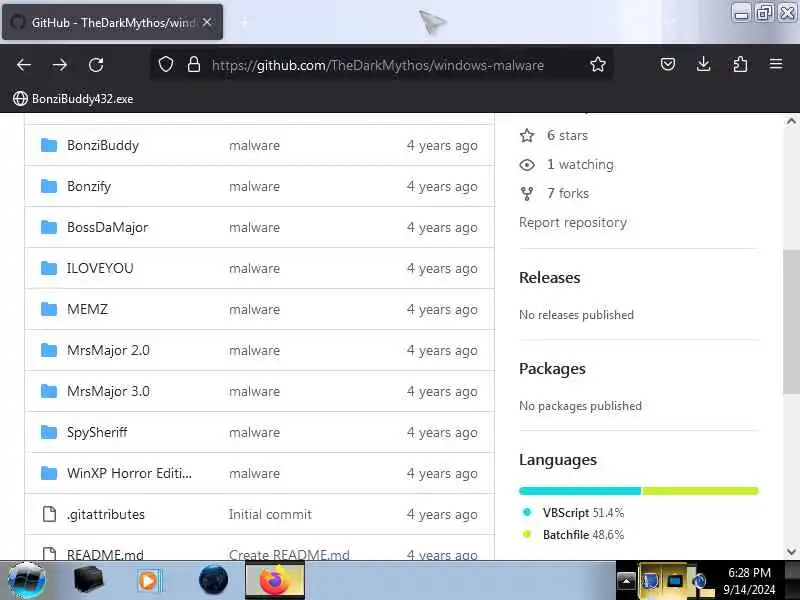Reload the GitHub page
800x600 pixels.
pos(96,65)
